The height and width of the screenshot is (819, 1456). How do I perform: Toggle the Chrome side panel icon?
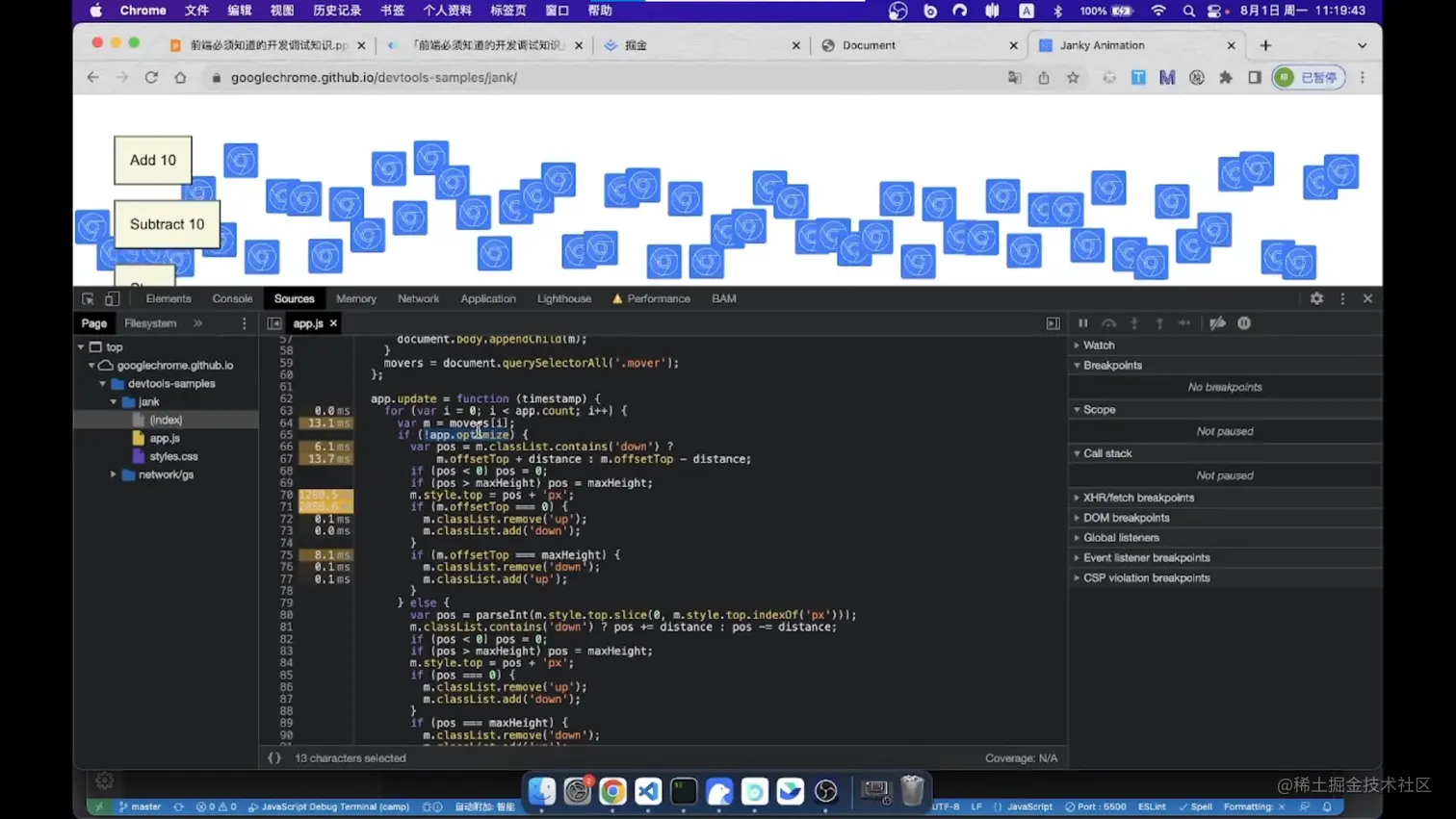1255,77
